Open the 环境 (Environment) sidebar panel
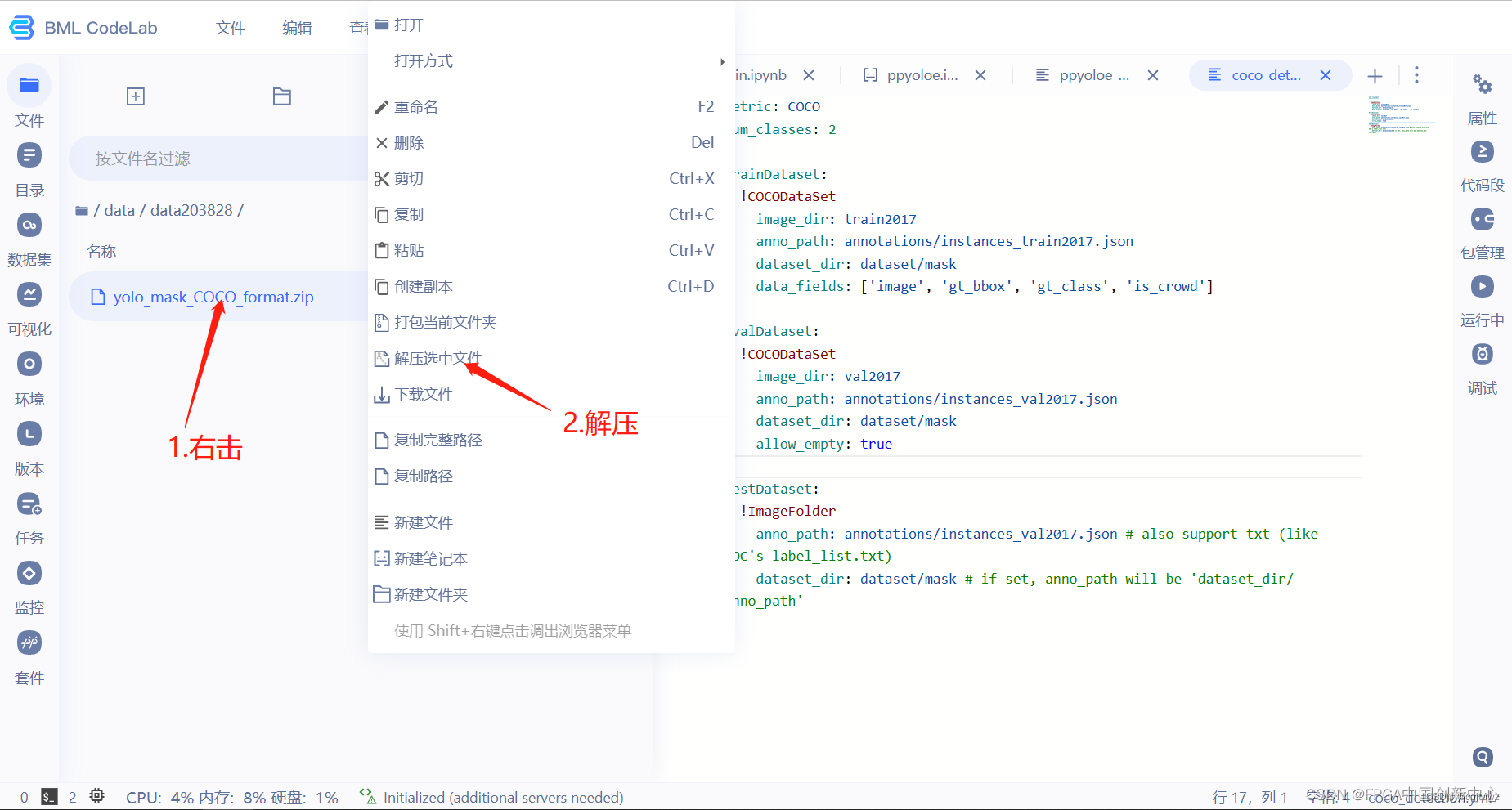1512x810 pixels. (x=29, y=377)
